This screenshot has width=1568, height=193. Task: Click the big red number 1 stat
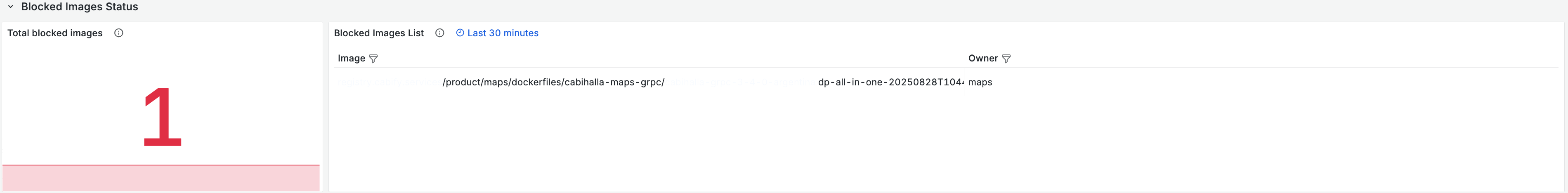click(162, 117)
